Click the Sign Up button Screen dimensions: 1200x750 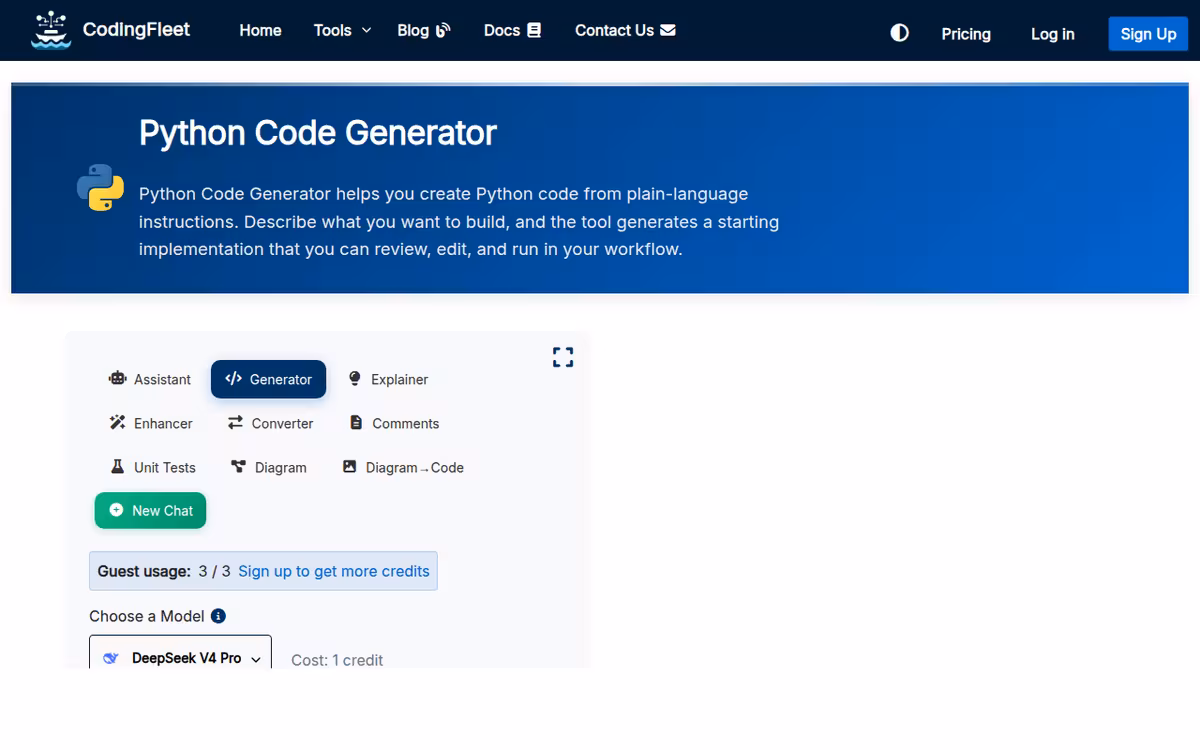point(1148,34)
